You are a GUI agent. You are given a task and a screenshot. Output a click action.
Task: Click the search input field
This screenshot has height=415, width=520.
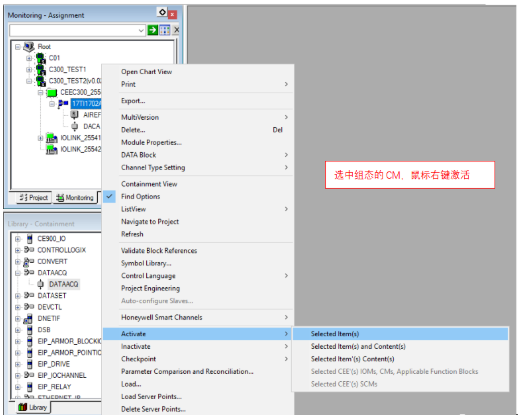pos(73,30)
